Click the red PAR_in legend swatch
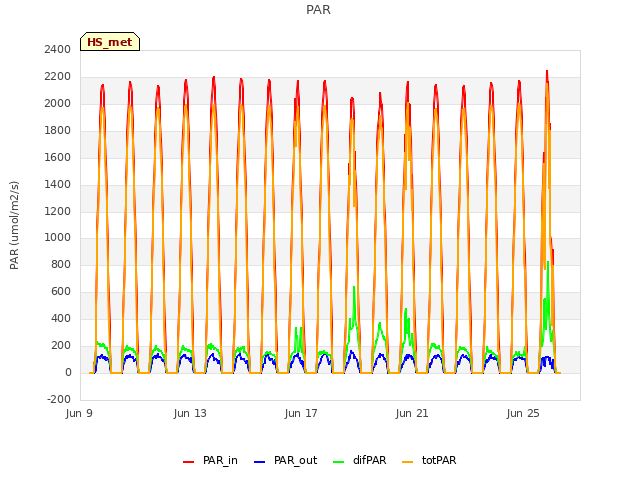The width and height of the screenshot is (640, 480). click(189, 462)
